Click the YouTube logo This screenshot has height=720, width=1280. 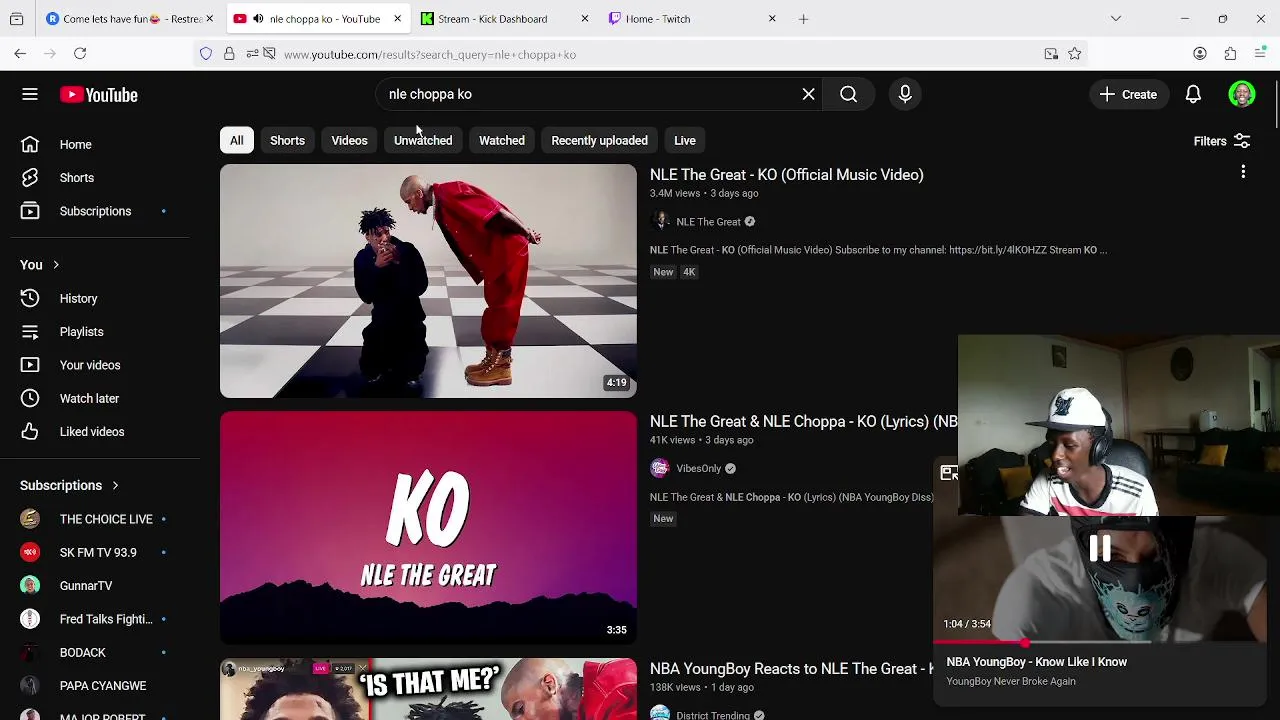pyautogui.click(x=98, y=95)
